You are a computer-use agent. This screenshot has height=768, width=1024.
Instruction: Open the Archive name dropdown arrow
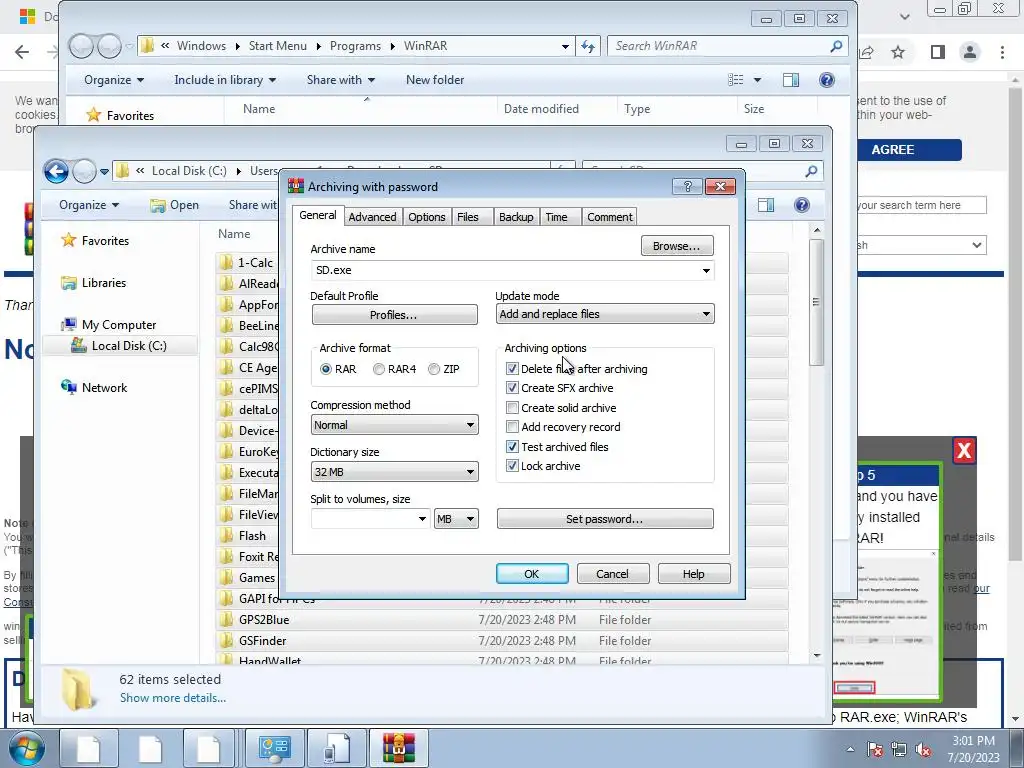point(706,270)
